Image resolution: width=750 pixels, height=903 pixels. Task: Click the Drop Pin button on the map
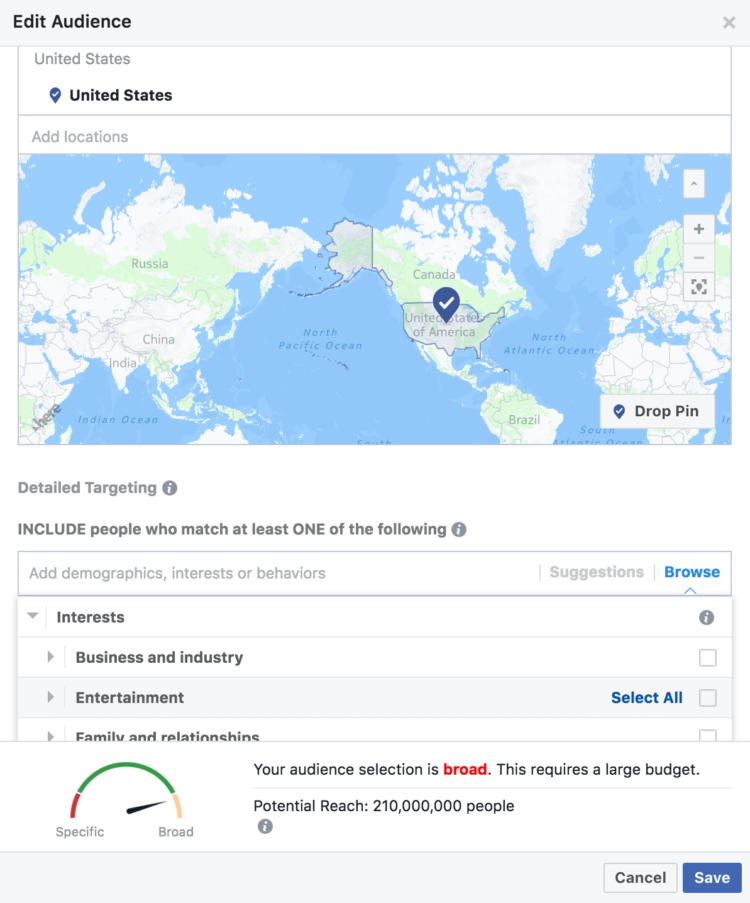tap(657, 411)
